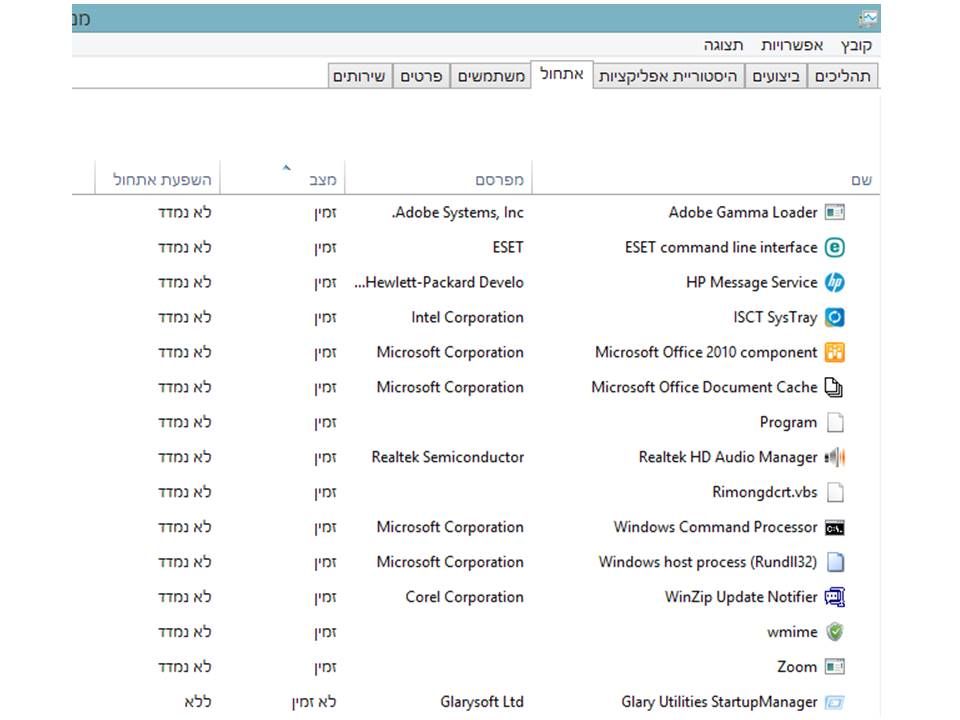Image resolution: width=960 pixels, height=720 pixels.
Task: Click the Task Manager title bar icon
Action: (868, 19)
